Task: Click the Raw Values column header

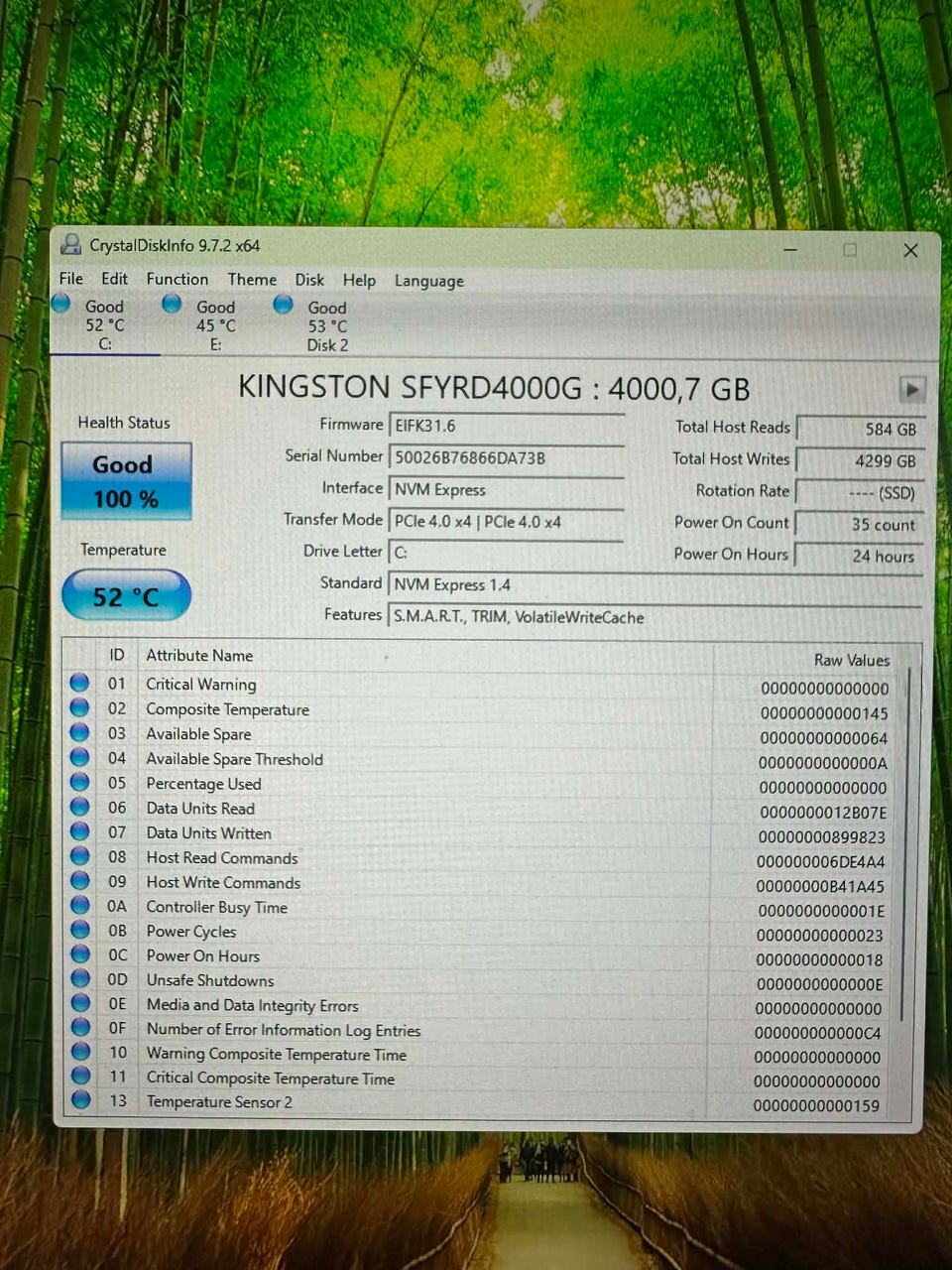Action: point(852,660)
